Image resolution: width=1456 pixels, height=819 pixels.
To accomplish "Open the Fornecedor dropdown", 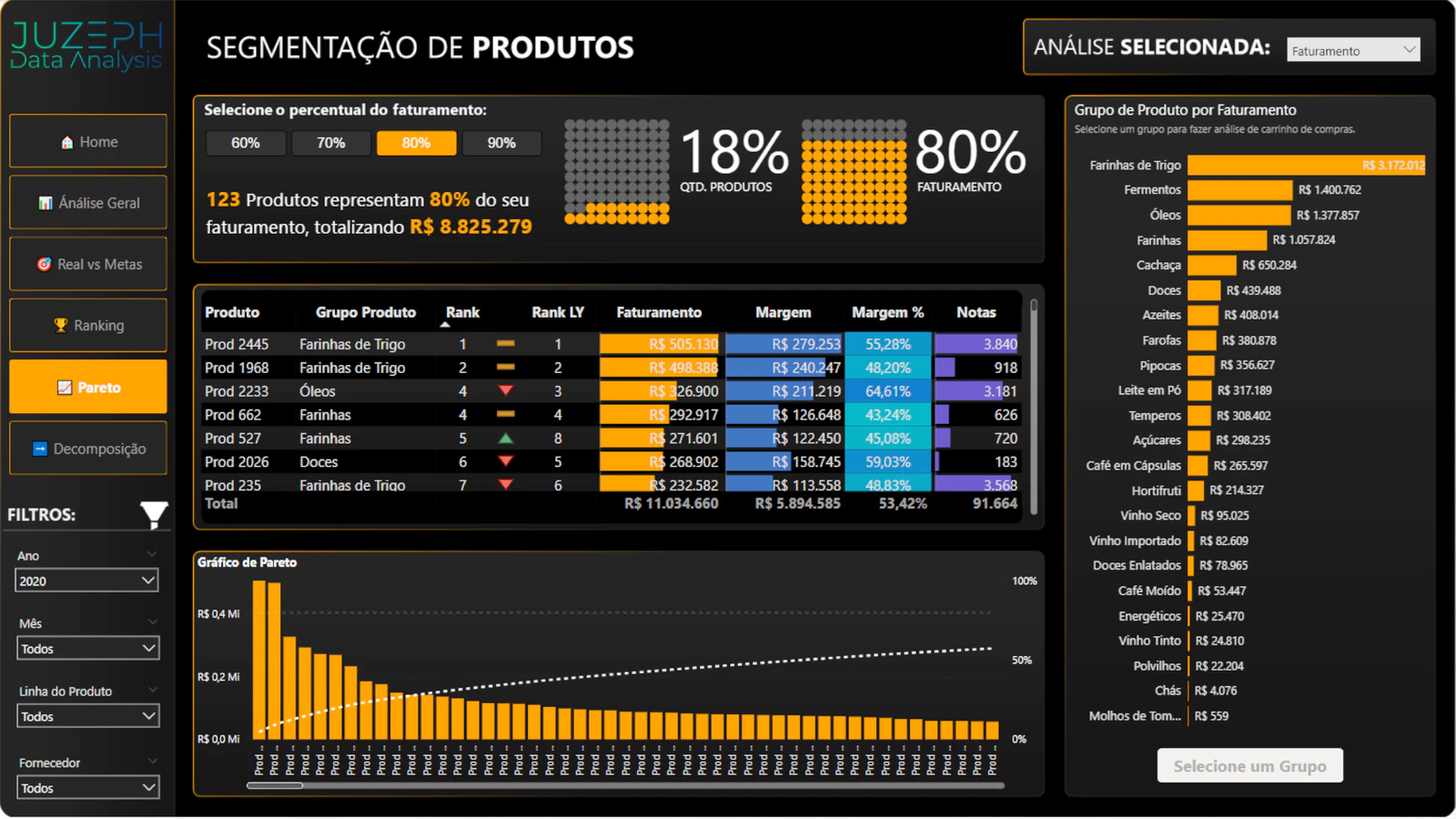I will pos(87,788).
